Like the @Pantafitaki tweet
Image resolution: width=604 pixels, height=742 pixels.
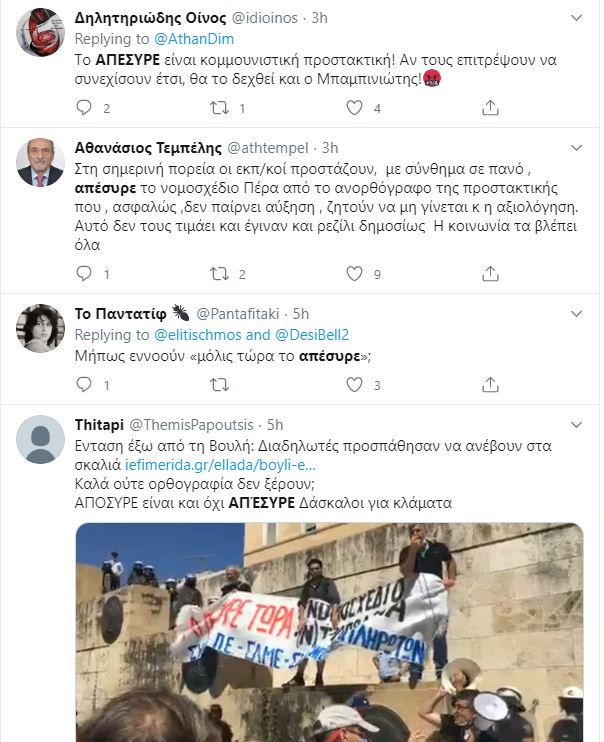point(354,385)
